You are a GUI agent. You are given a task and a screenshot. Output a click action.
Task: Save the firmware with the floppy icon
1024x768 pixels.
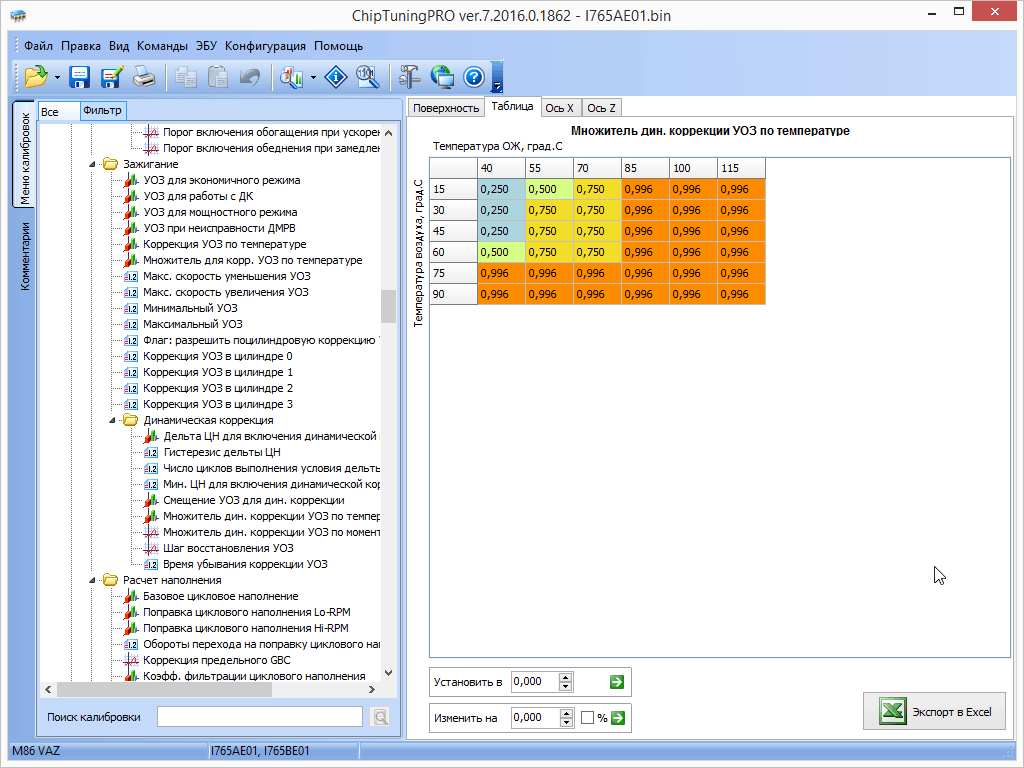point(80,76)
